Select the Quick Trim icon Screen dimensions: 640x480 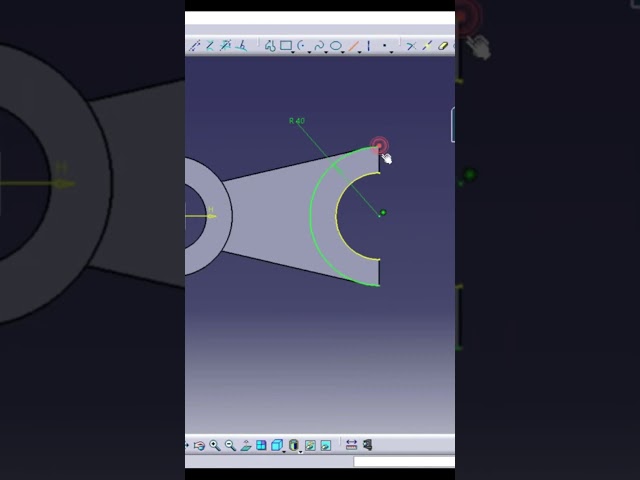pyautogui.click(x=427, y=46)
